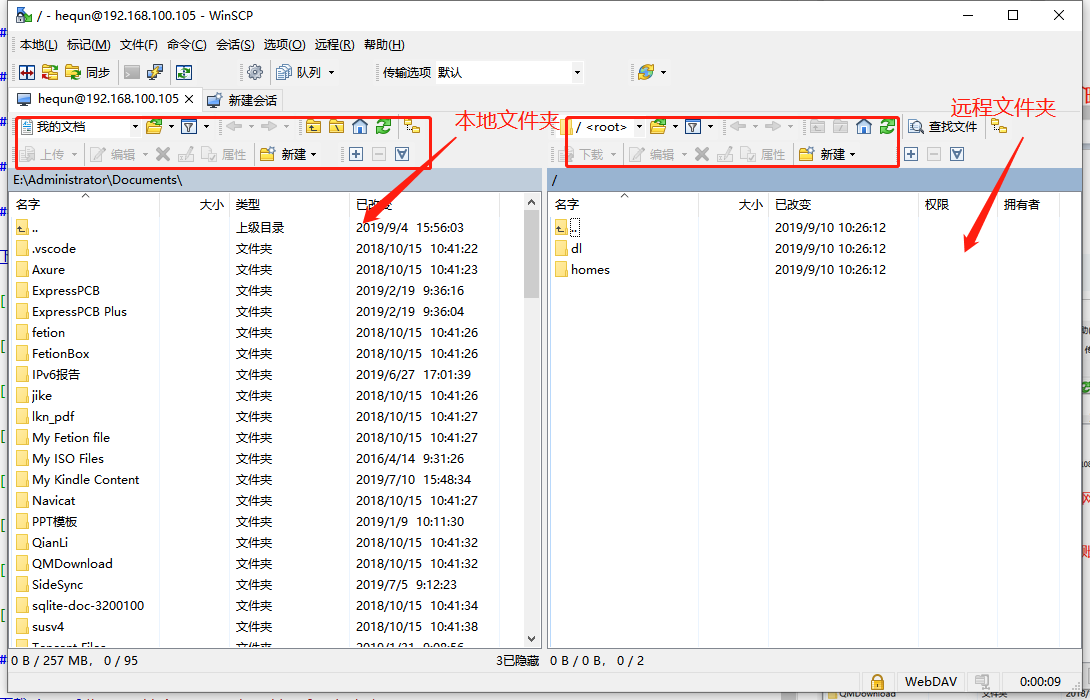
Task: Click the 队列 queue button
Action: click(304, 72)
